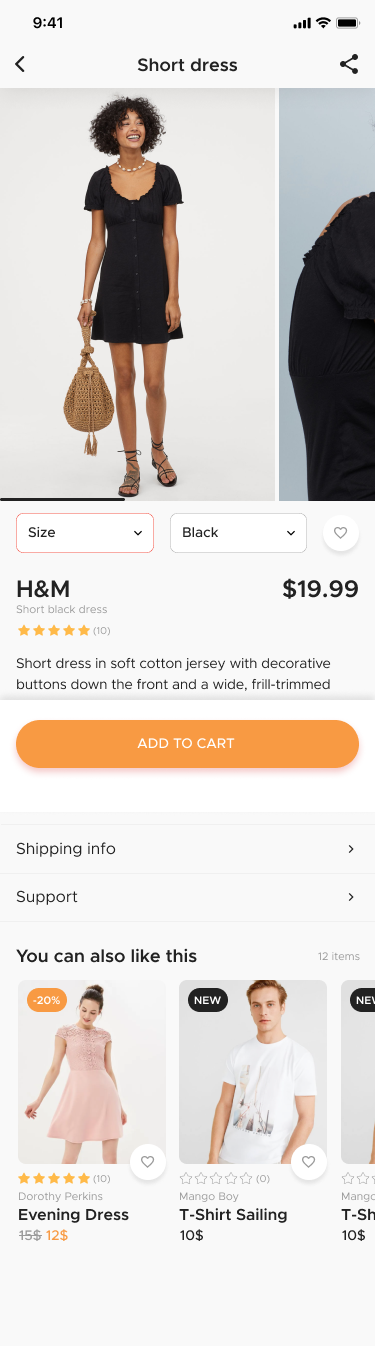Toggle favorite on Evening Dress card
375x1346 pixels.
tap(148, 1162)
